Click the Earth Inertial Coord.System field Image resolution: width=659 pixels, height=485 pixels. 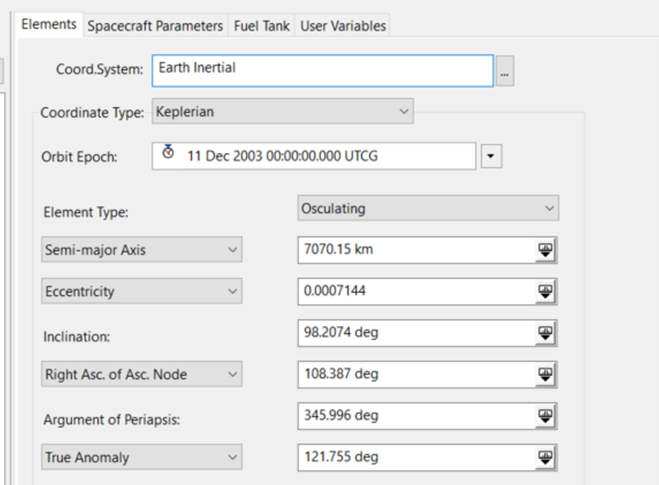coord(322,70)
